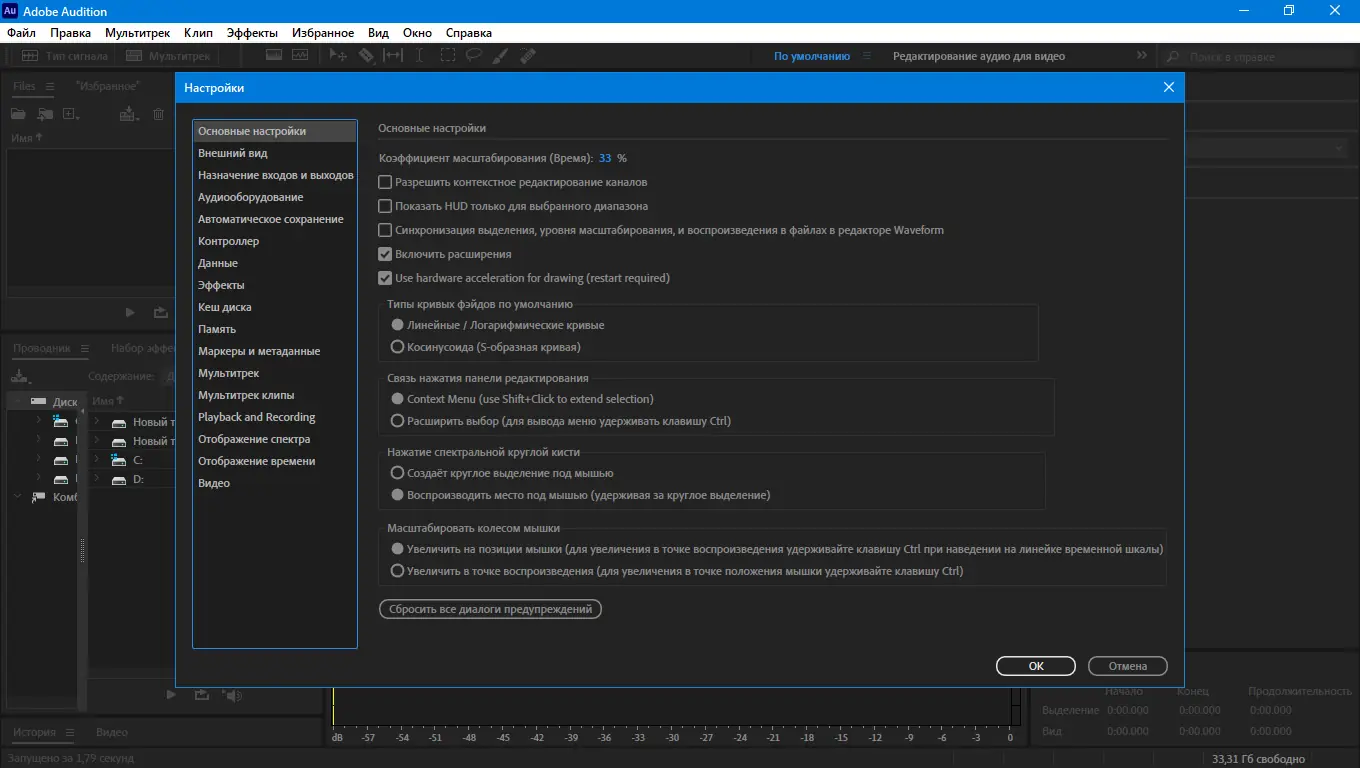Enable 'Разрешить контекстное редактирование каналов' checkbox
The height and width of the screenshot is (768, 1360).
coord(385,182)
